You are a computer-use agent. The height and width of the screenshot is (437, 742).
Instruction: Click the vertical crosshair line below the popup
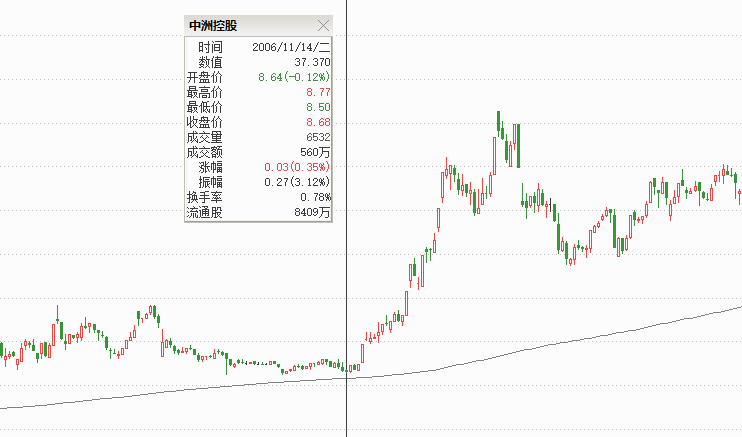click(347, 300)
